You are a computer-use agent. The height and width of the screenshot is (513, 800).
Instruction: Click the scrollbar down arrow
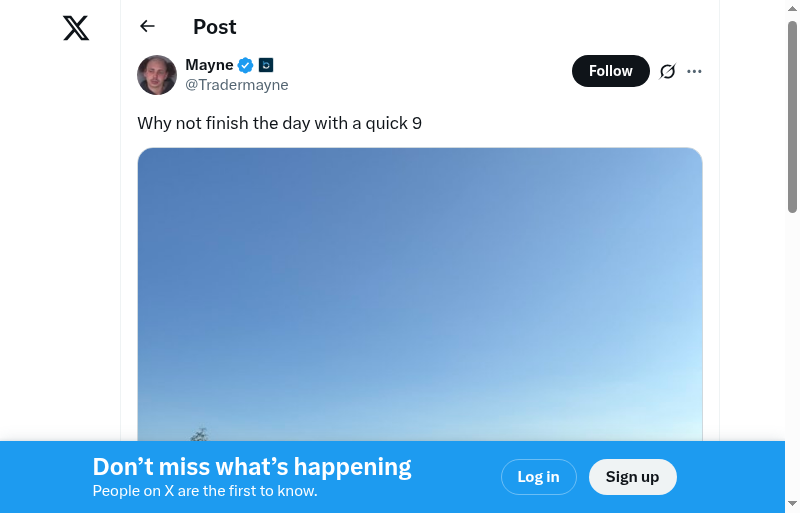(x=792, y=503)
